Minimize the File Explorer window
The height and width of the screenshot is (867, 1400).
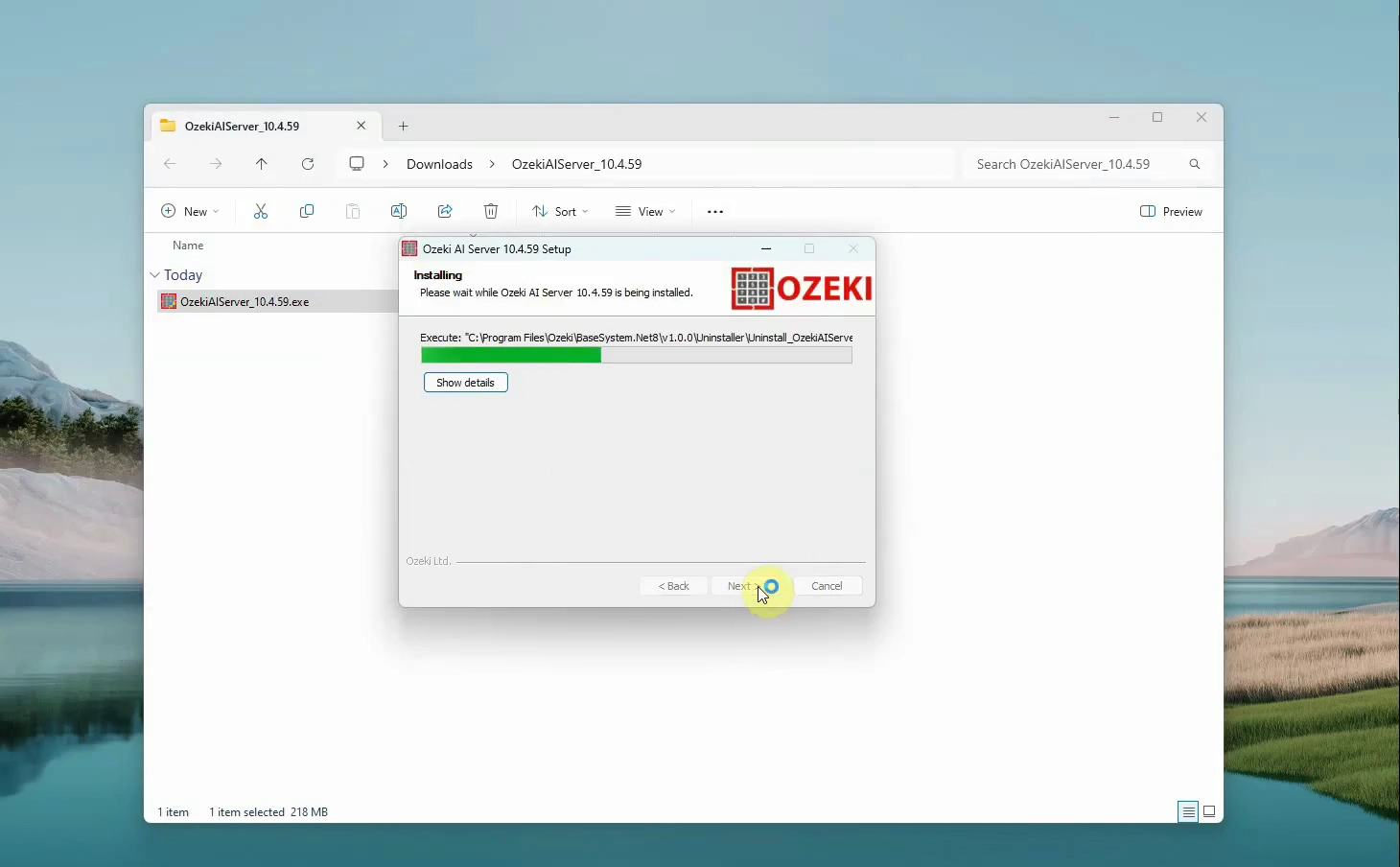click(1114, 117)
